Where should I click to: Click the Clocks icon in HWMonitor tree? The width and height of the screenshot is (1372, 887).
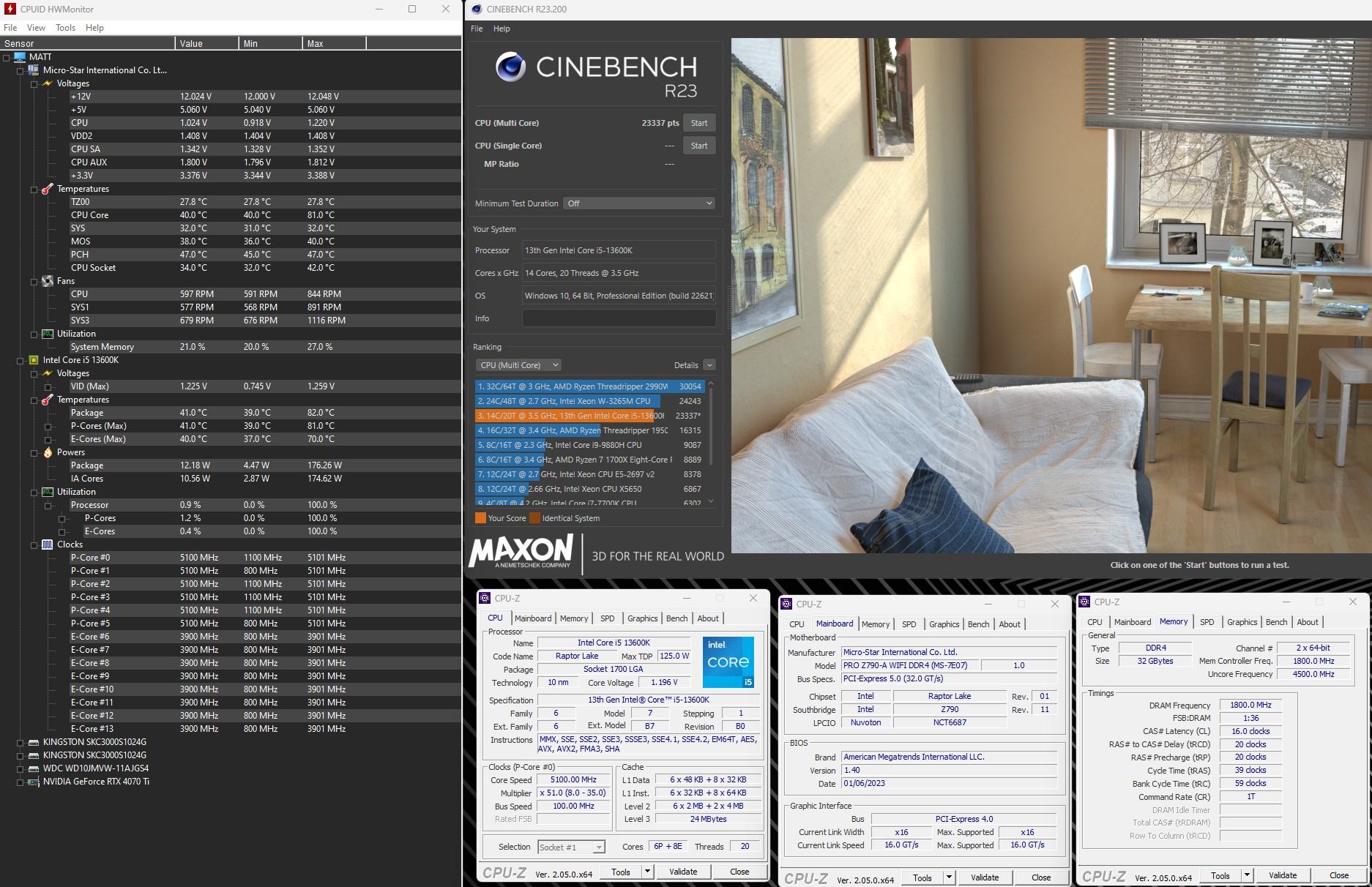(x=48, y=544)
